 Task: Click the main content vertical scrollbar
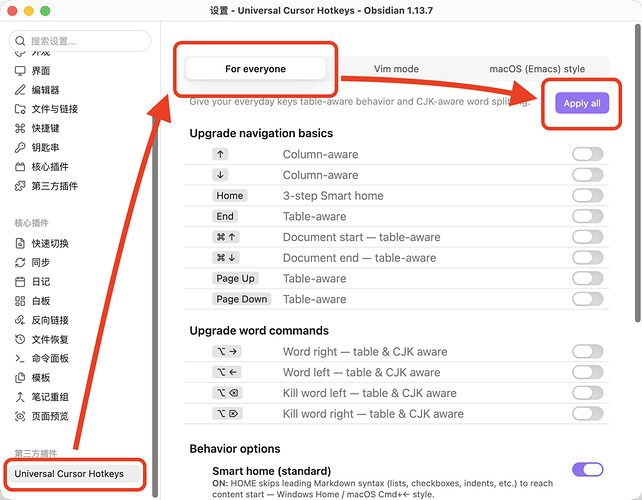click(x=638, y=173)
